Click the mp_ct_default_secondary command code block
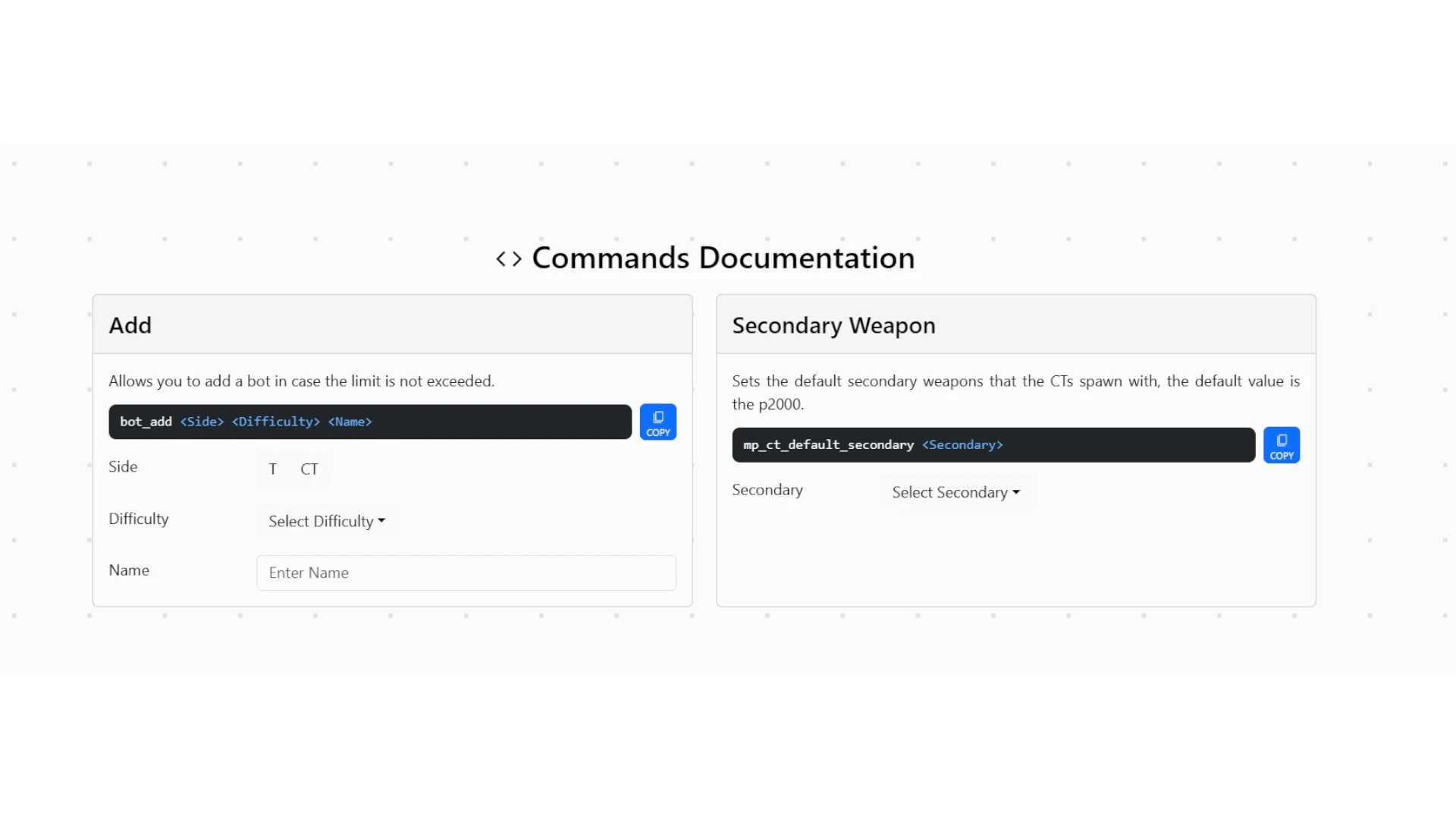This screenshot has height=819, width=1456. click(x=993, y=444)
